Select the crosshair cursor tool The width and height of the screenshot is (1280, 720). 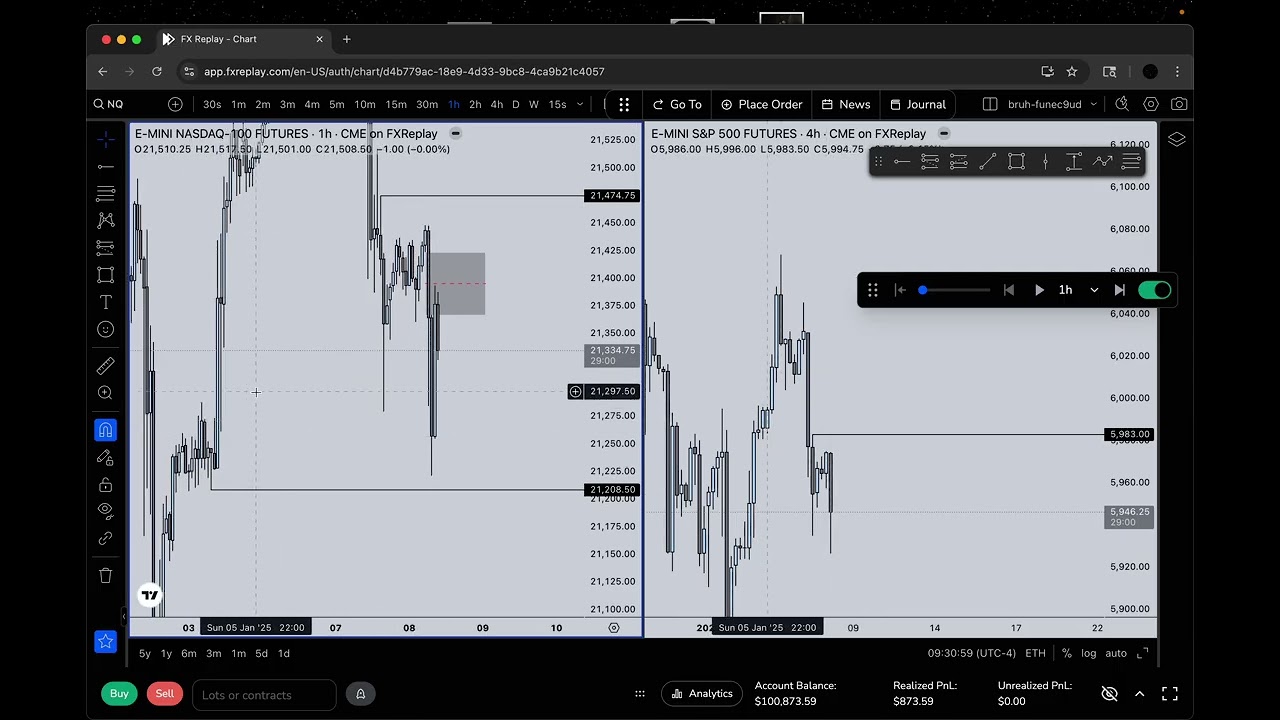click(x=105, y=139)
